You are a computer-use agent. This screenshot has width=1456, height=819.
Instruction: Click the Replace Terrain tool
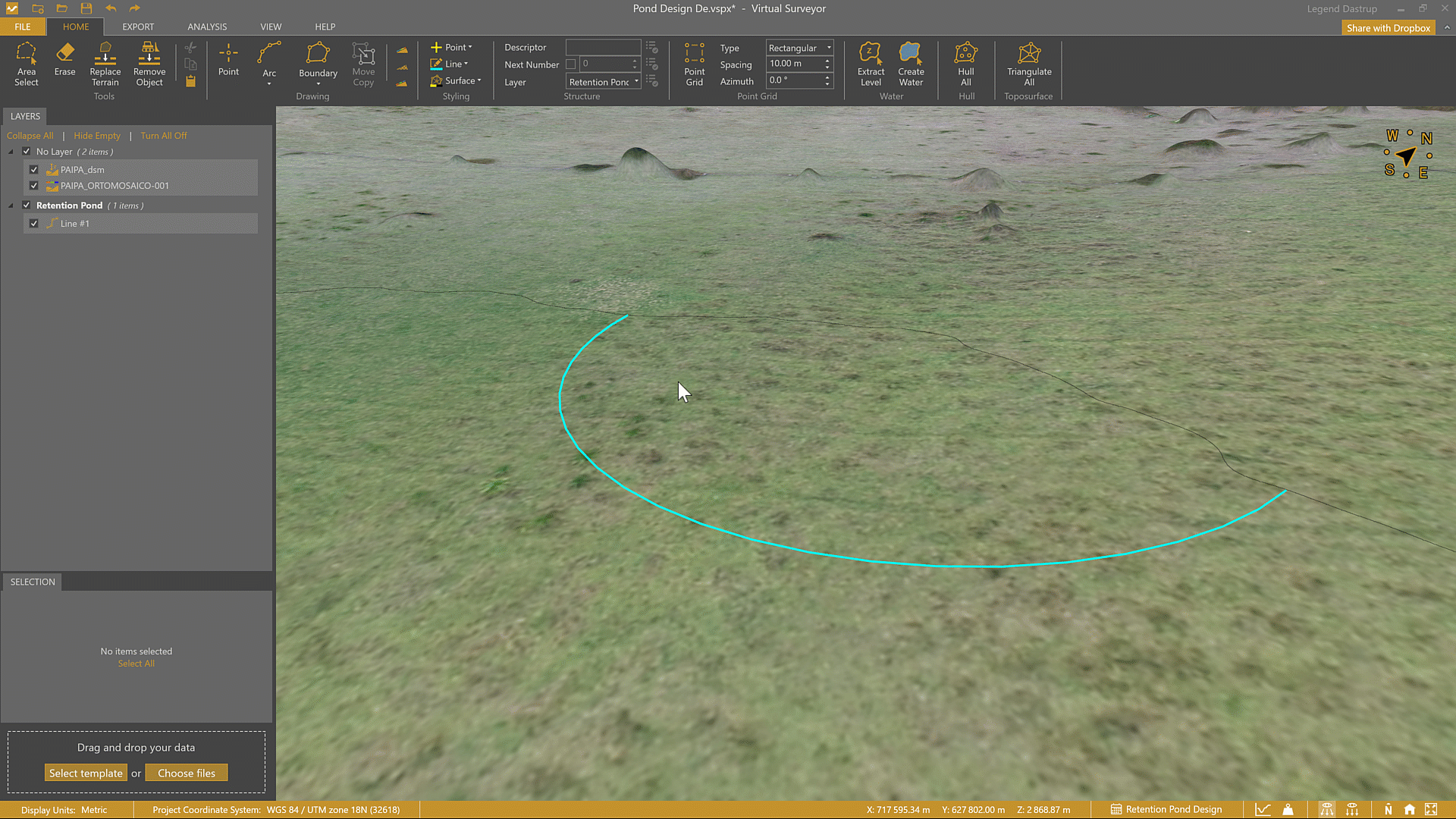point(105,64)
